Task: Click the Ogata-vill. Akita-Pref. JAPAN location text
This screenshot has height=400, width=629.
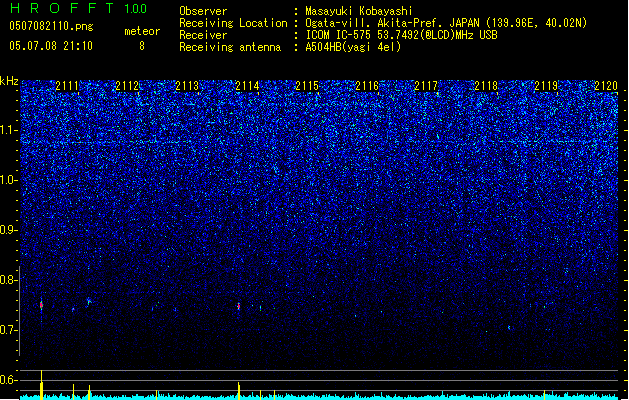Action: [x=446, y=23]
